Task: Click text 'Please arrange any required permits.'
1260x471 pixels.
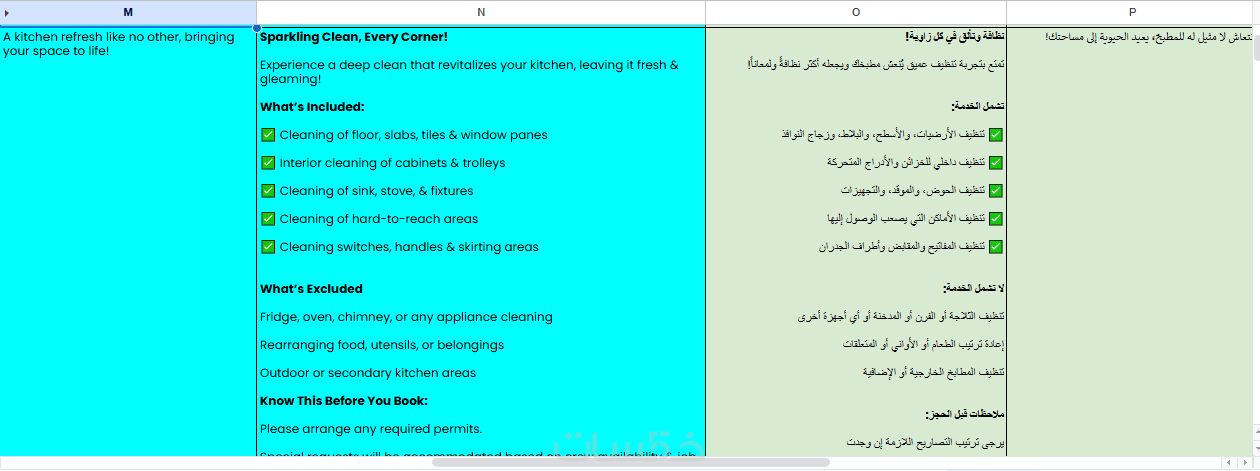Action: pos(371,429)
